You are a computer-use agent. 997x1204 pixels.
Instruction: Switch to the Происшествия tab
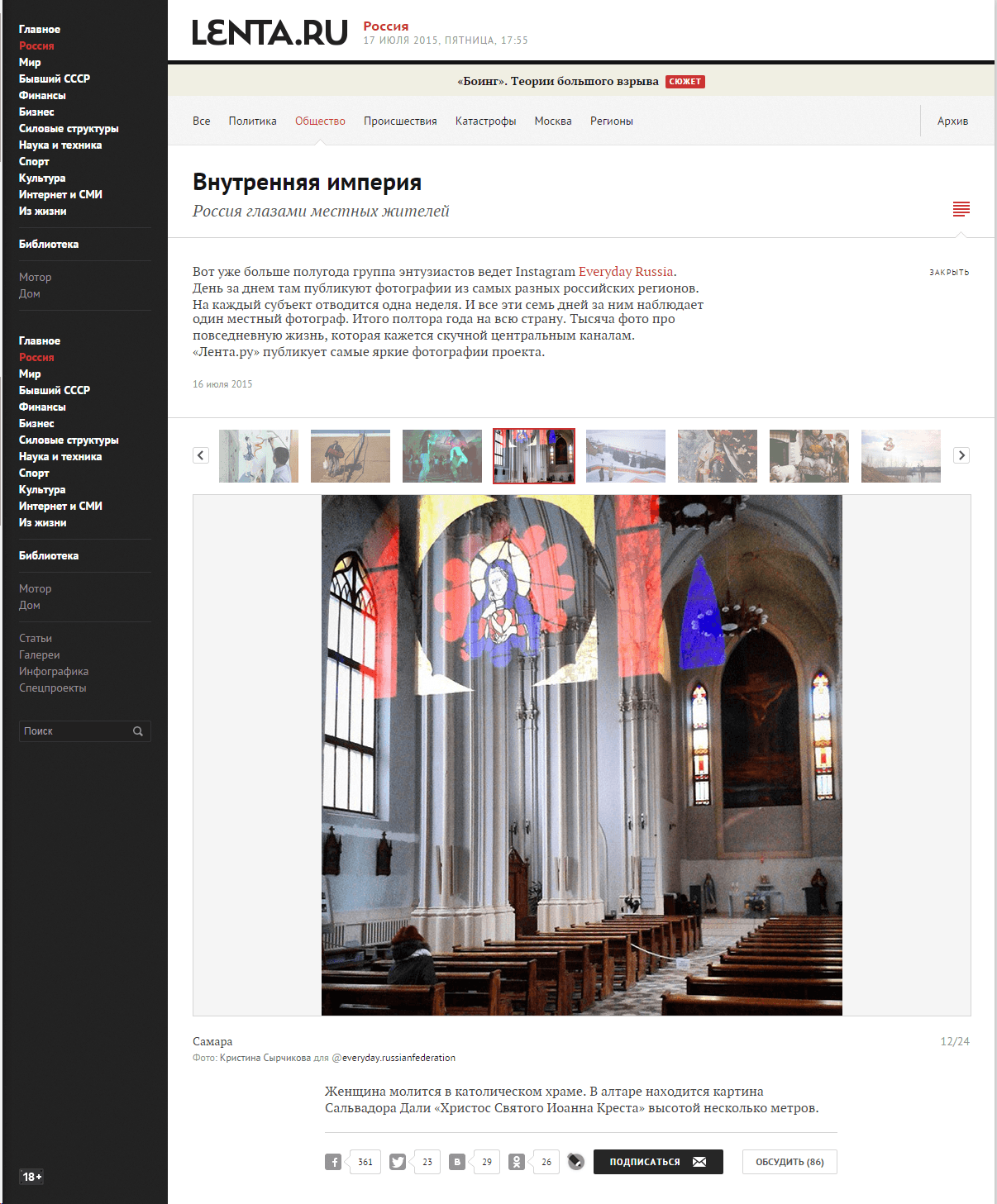(400, 121)
